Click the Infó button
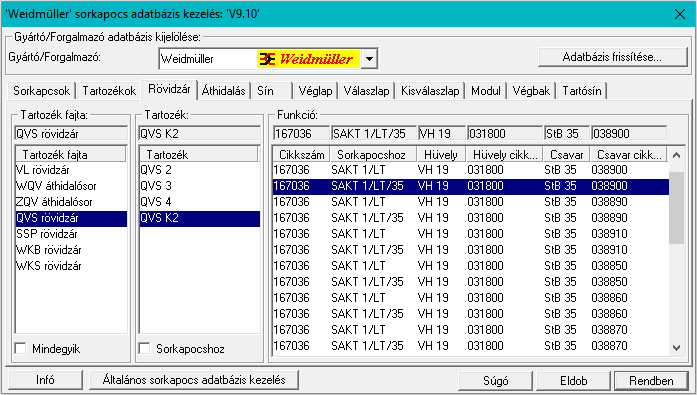The width and height of the screenshot is (697, 395). pos(45,380)
